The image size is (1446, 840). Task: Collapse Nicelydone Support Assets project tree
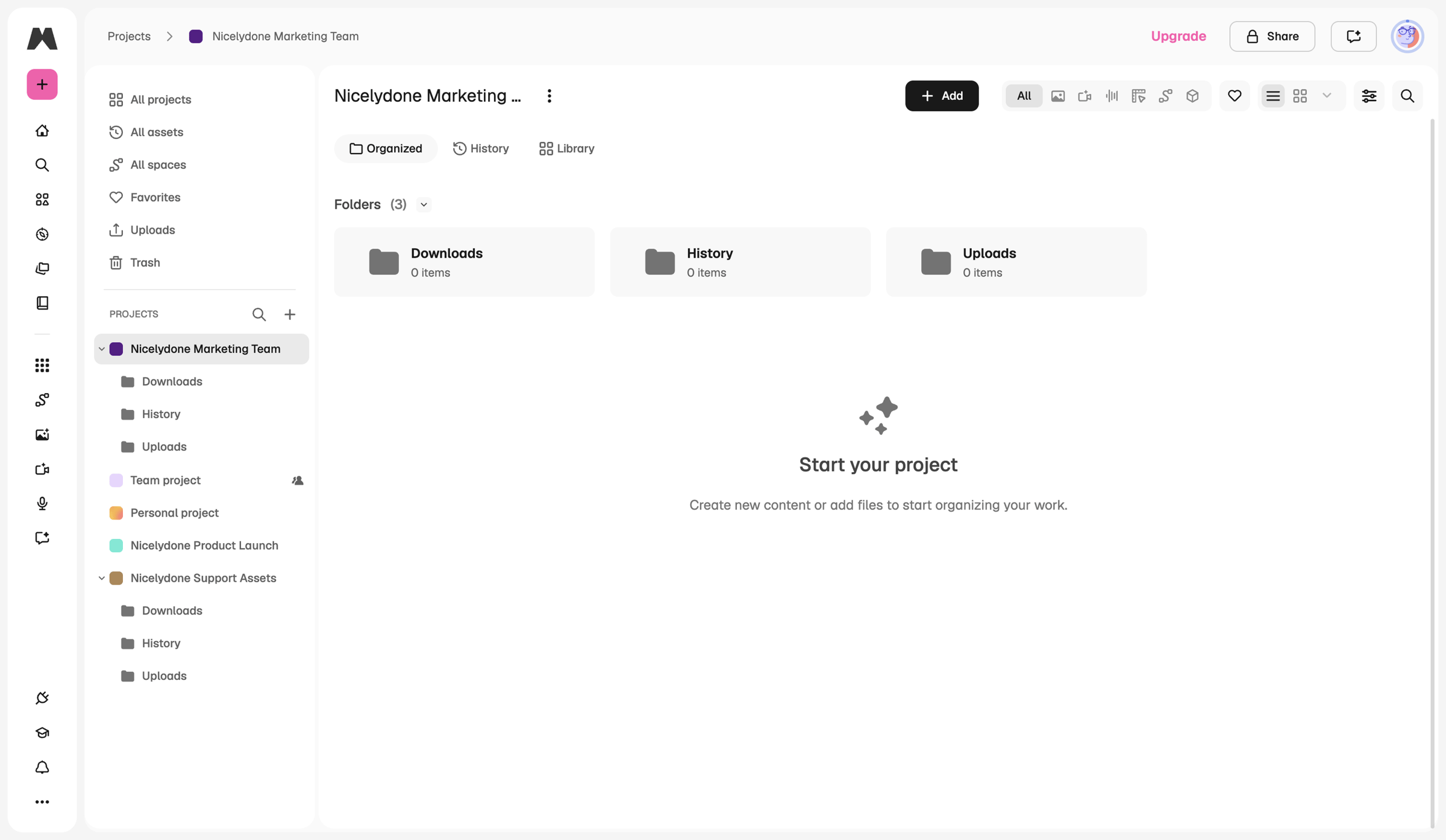tap(102, 578)
